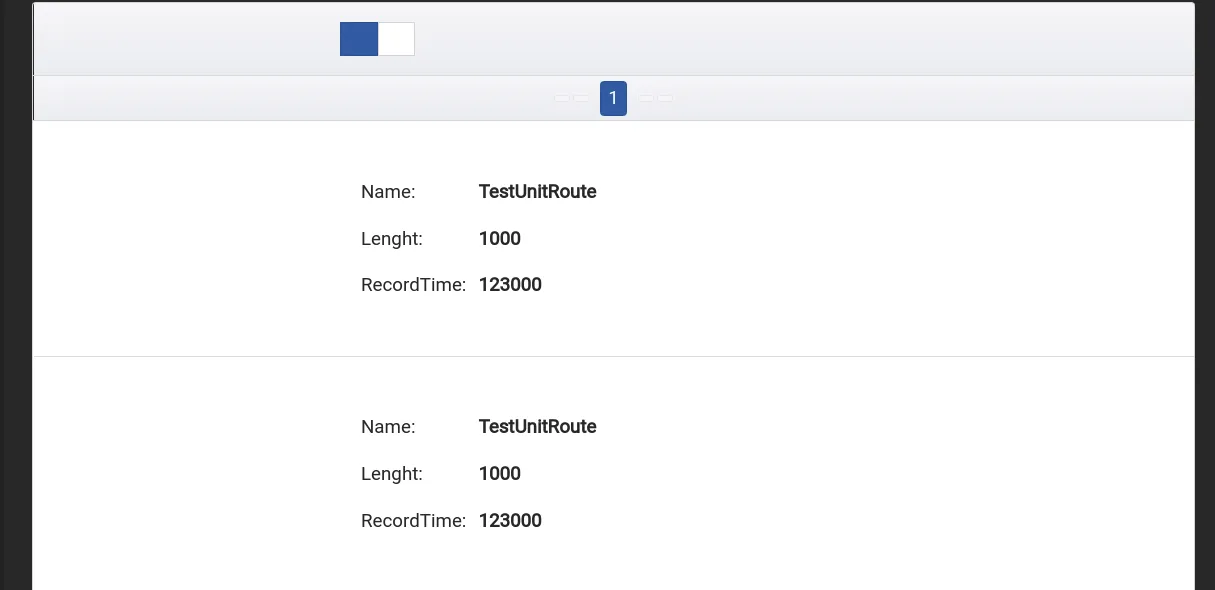Click RecordTime: label in second record
Viewport: 1215px width, 590px height.
click(413, 520)
